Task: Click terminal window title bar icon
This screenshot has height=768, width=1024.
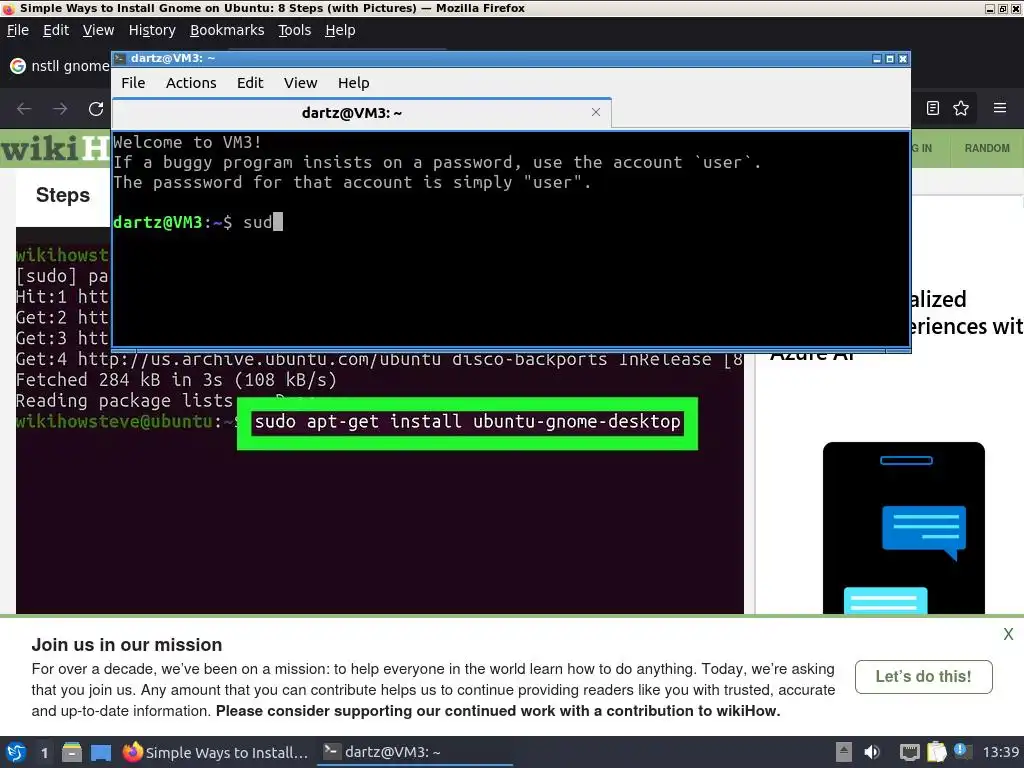Action: [x=120, y=59]
